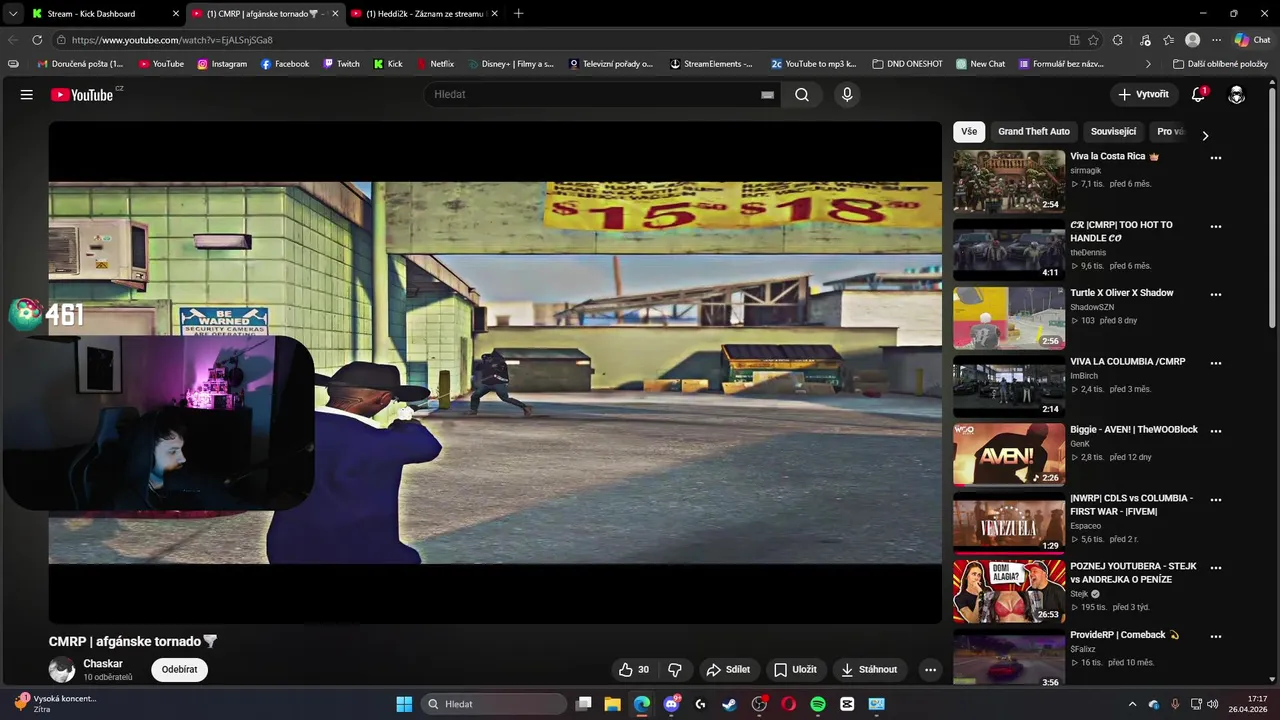Image resolution: width=1280 pixels, height=720 pixels.
Task: Select the Související filter chip
Action: pos(1113,132)
